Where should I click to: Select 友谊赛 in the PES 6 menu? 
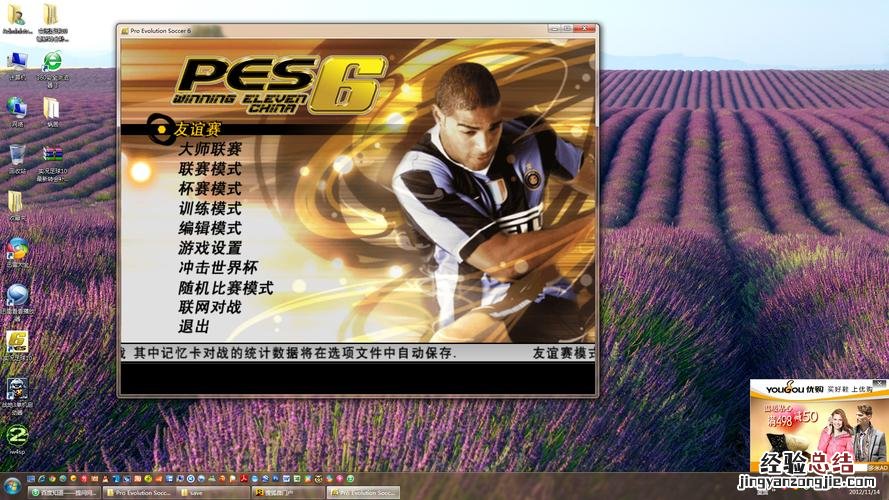click(x=197, y=129)
